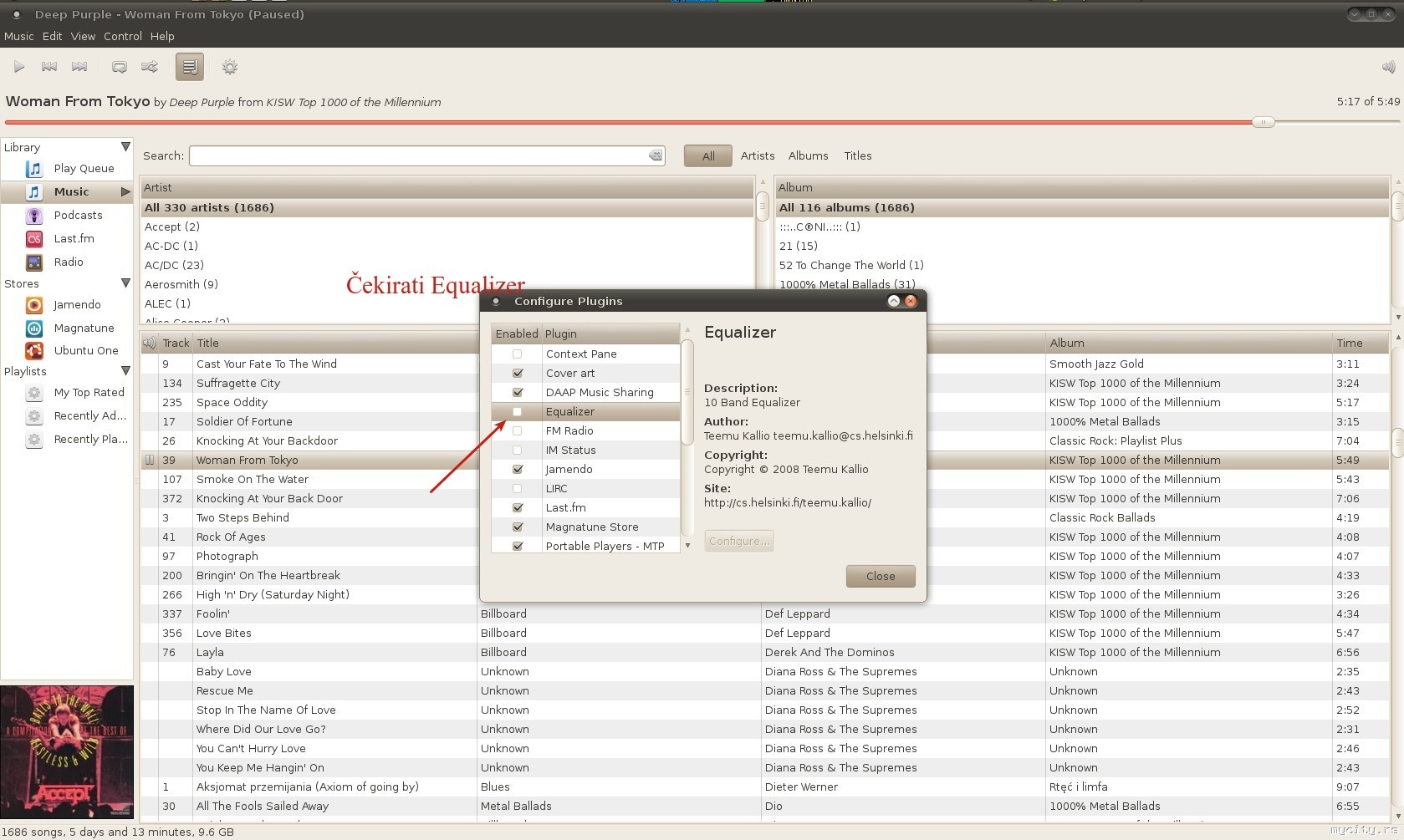Viewport: 1404px width, 840px height.
Task: Skip to previous track
Action: (x=49, y=67)
